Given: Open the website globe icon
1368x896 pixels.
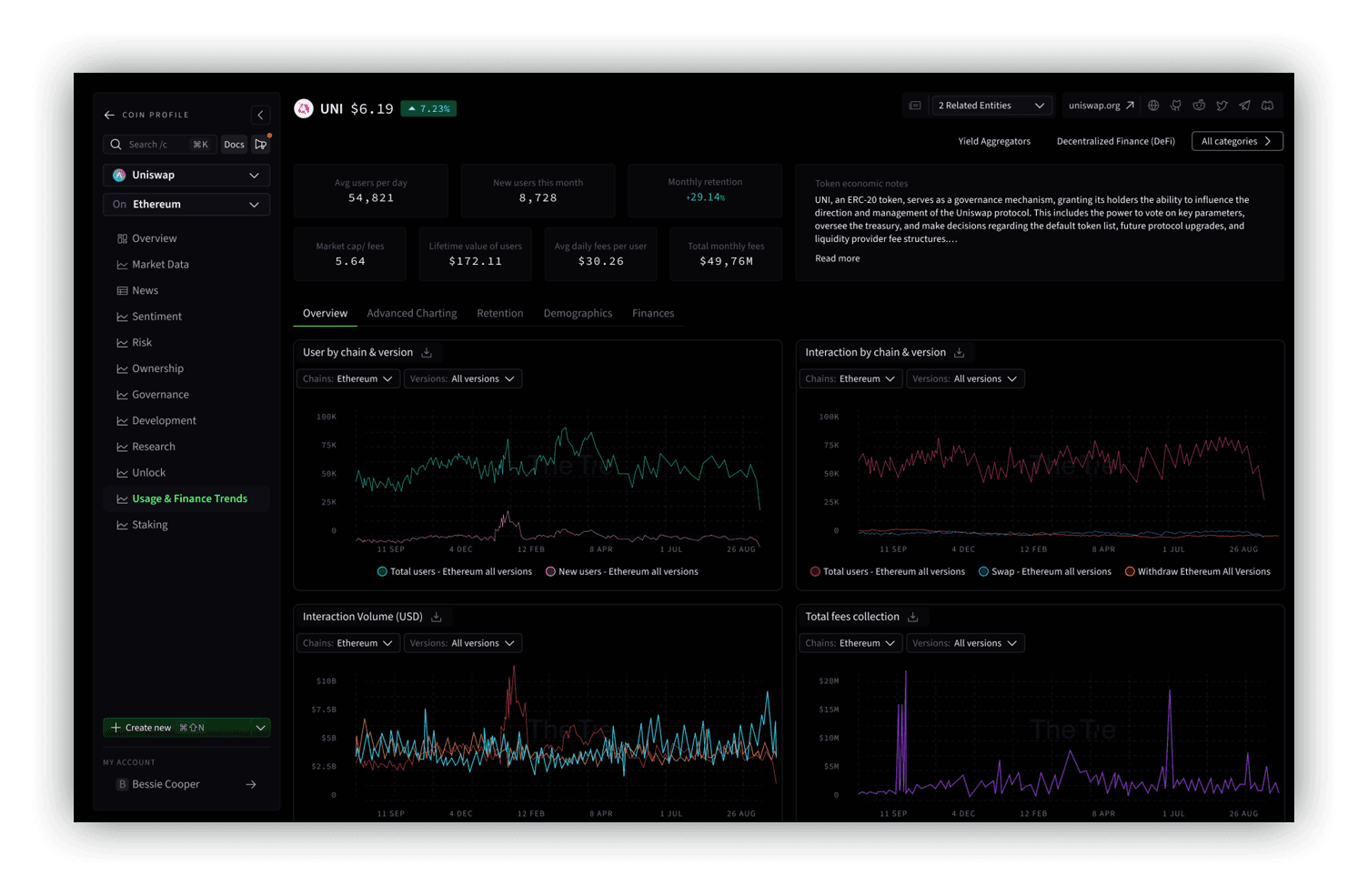Looking at the screenshot, I should (x=1153, y=106).
